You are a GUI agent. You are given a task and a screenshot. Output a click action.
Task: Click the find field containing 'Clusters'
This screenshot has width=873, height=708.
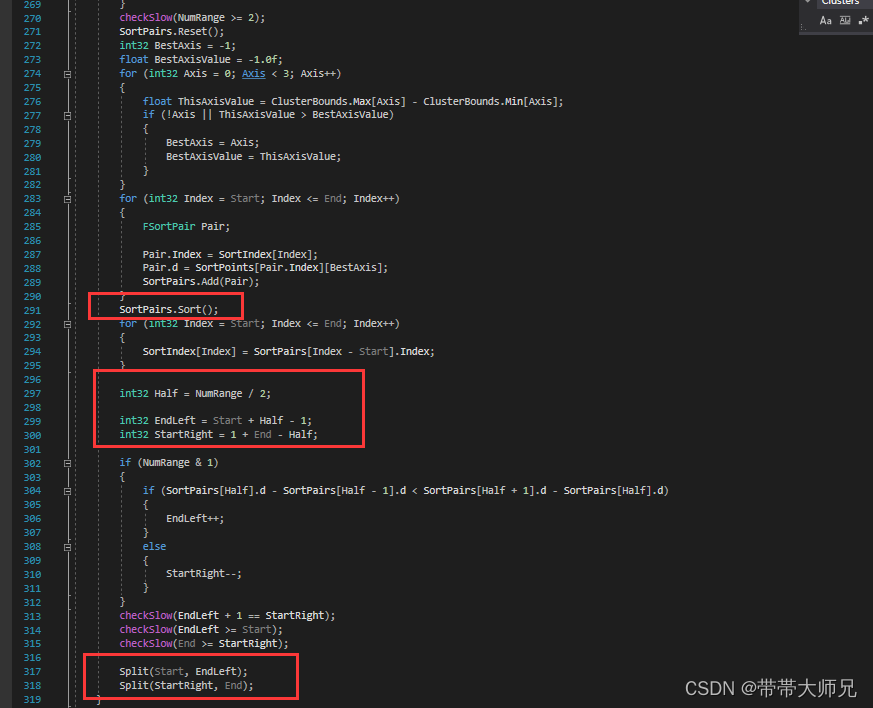(843, 3)
